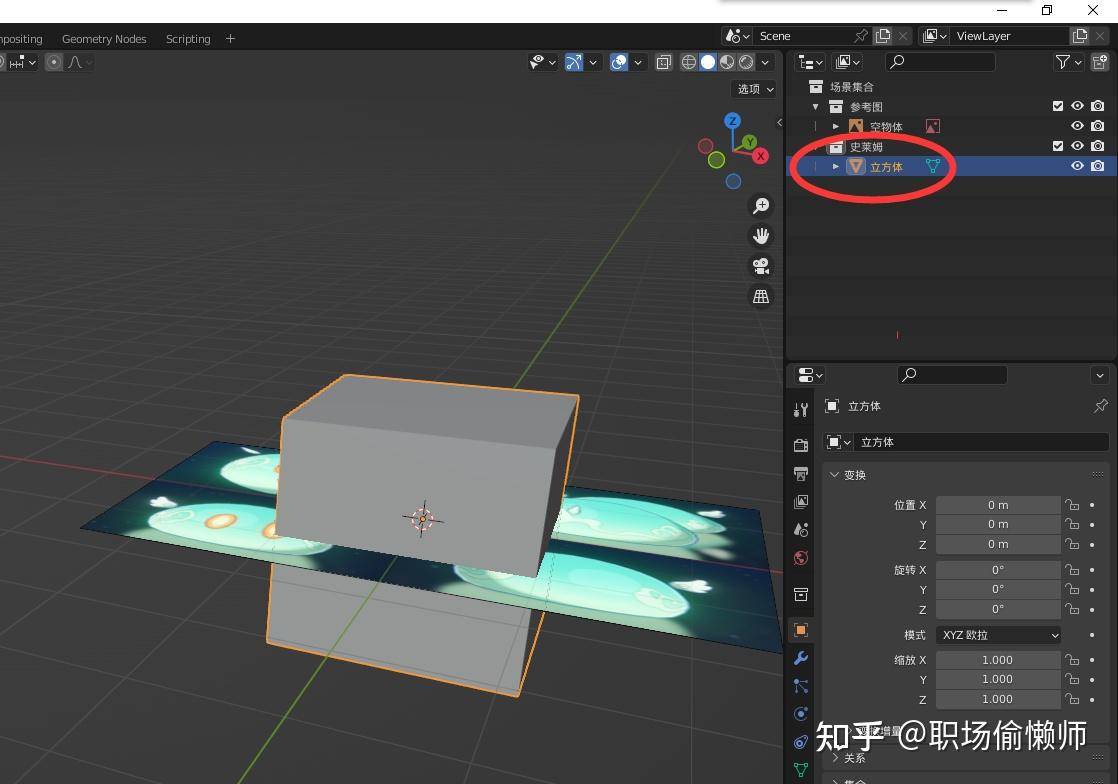Hide the 史莱姆 collection with eye icon
This screenshot has height=784, width=1118.
tap(1077, 146)
